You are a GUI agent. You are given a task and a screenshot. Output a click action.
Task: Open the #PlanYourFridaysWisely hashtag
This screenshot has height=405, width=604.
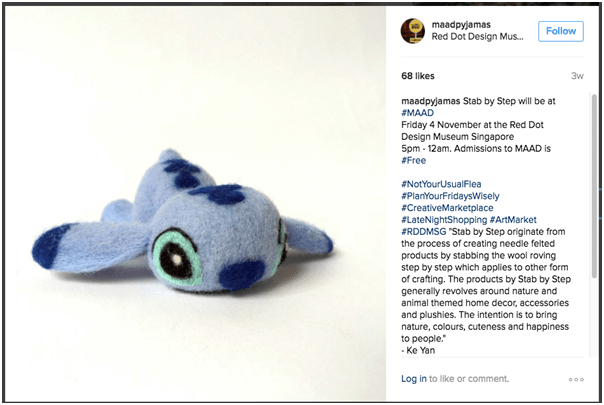[450, 196]
